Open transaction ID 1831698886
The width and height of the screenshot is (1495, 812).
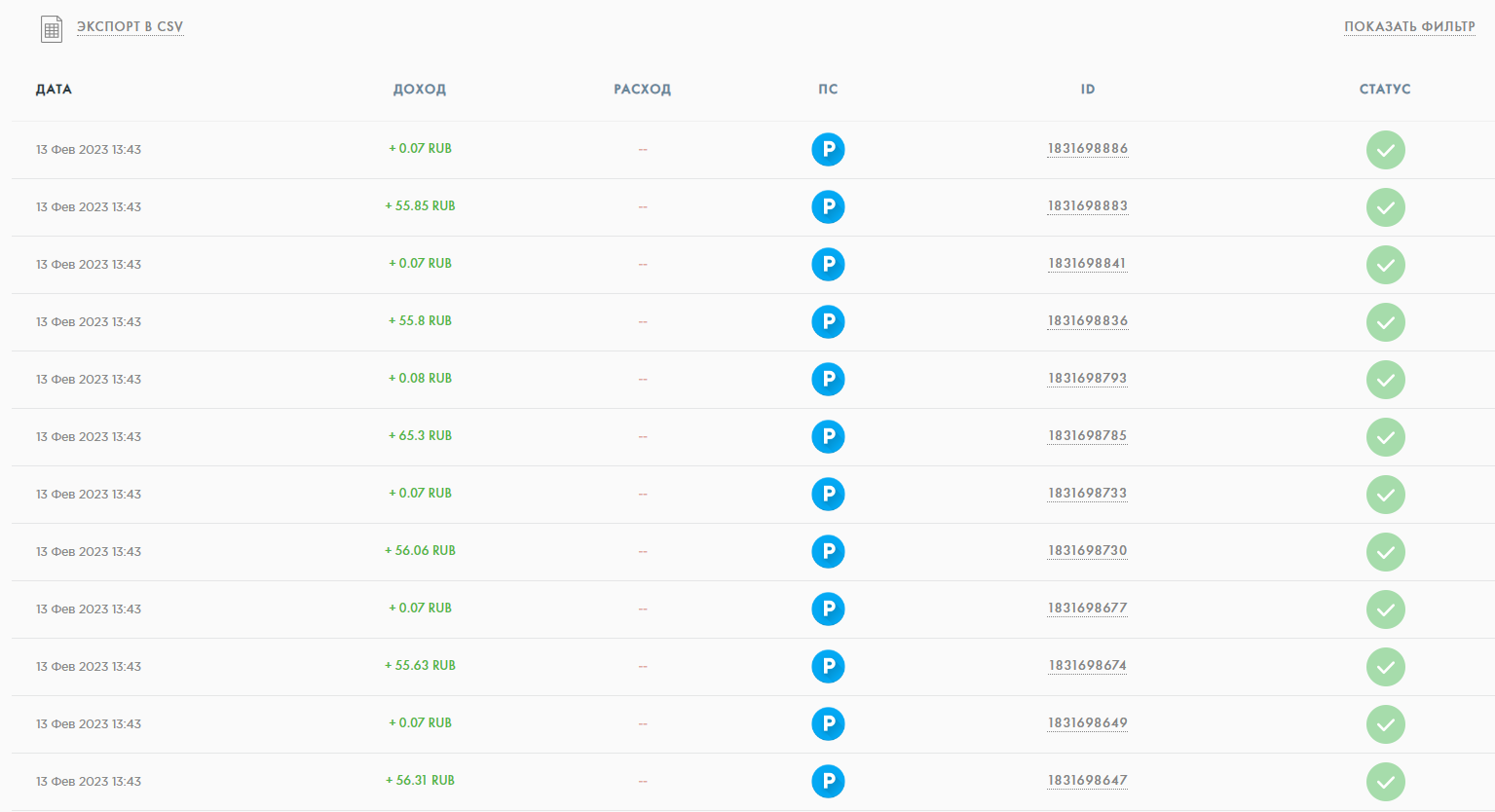point(1088,149)
